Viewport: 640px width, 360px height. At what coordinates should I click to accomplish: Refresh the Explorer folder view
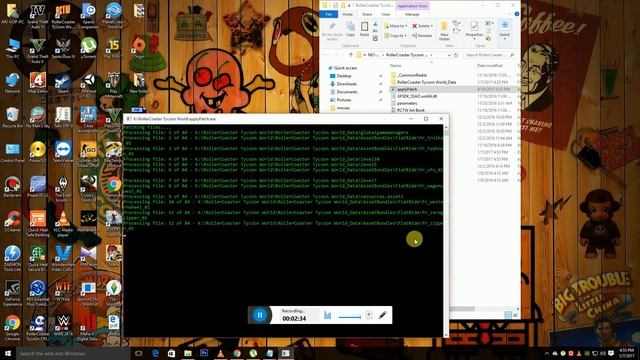(456, 55)
